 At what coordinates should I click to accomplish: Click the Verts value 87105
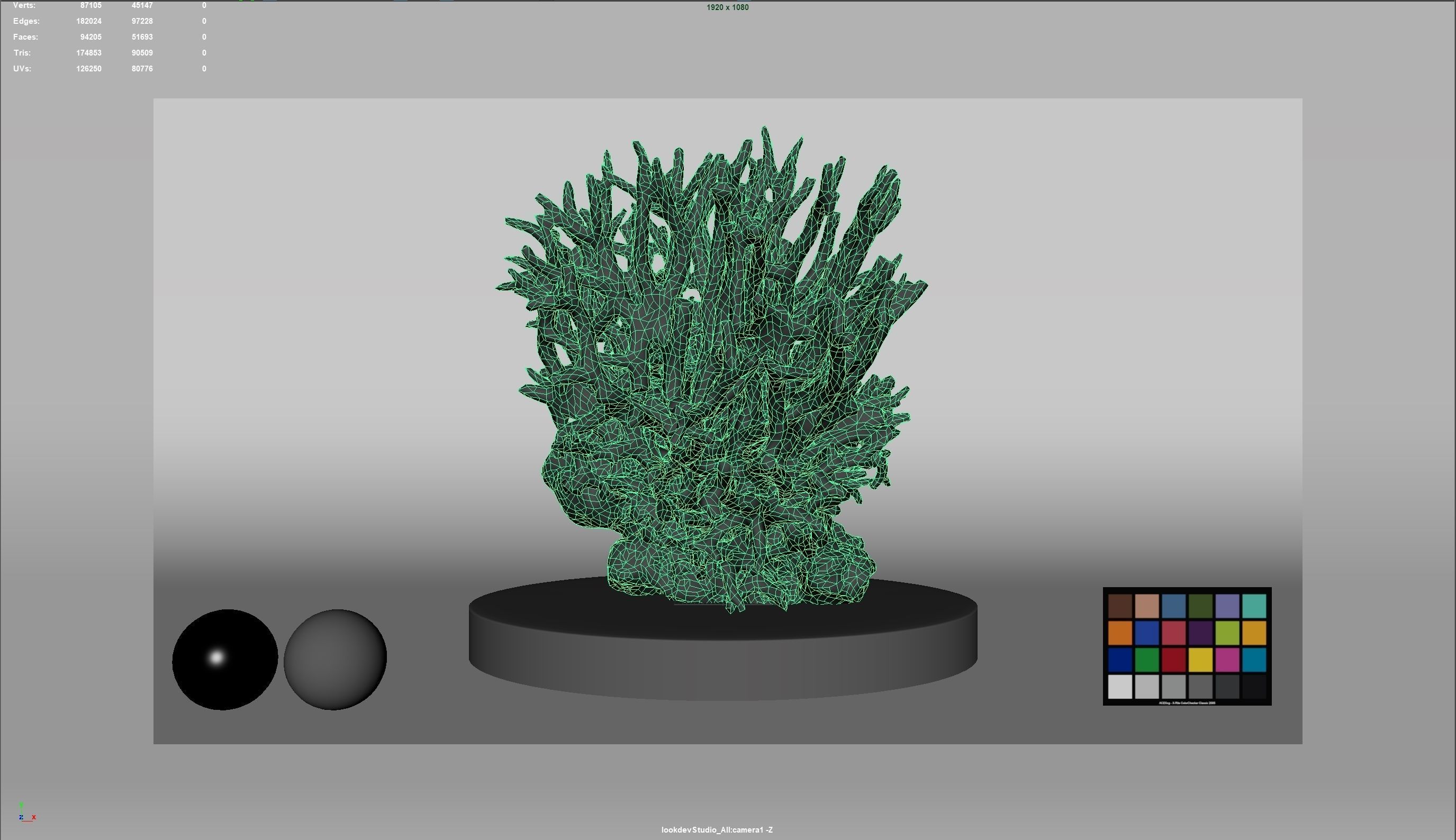point(91,5)
